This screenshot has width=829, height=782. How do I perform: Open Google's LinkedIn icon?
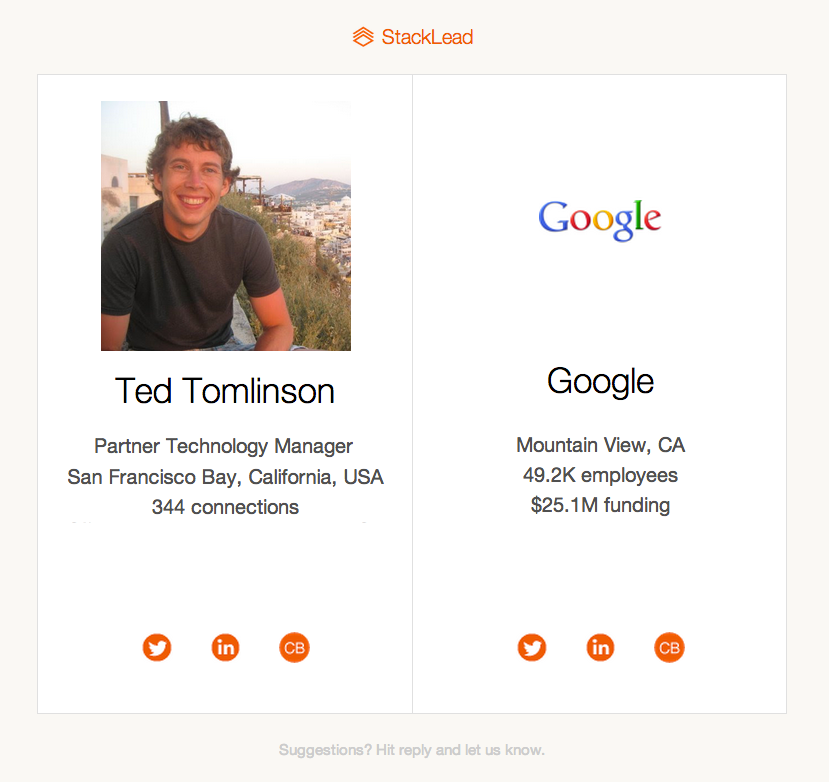[601, 647]
